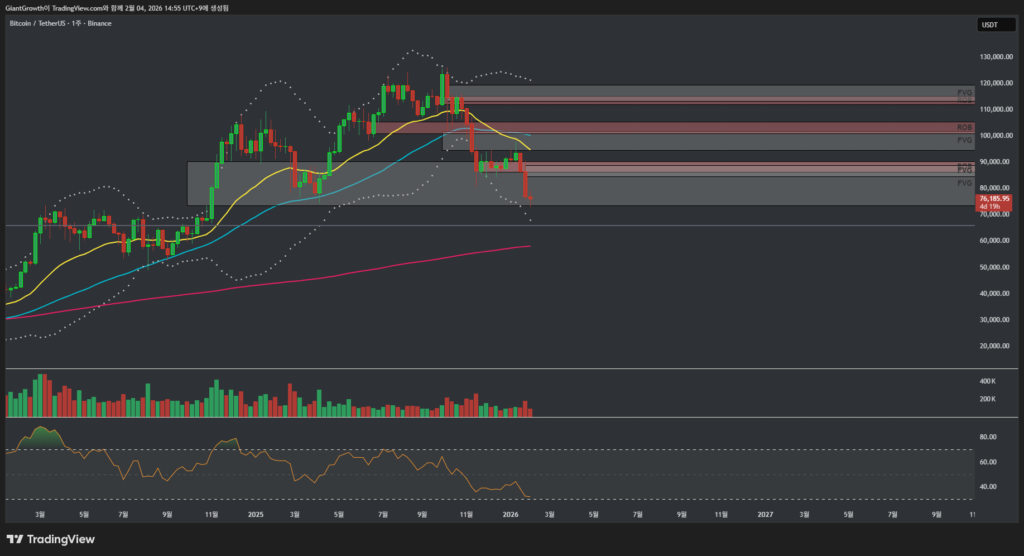The image size is (1024, 556).
Task: Click the topmost FVG zone label
Action: 964,92
